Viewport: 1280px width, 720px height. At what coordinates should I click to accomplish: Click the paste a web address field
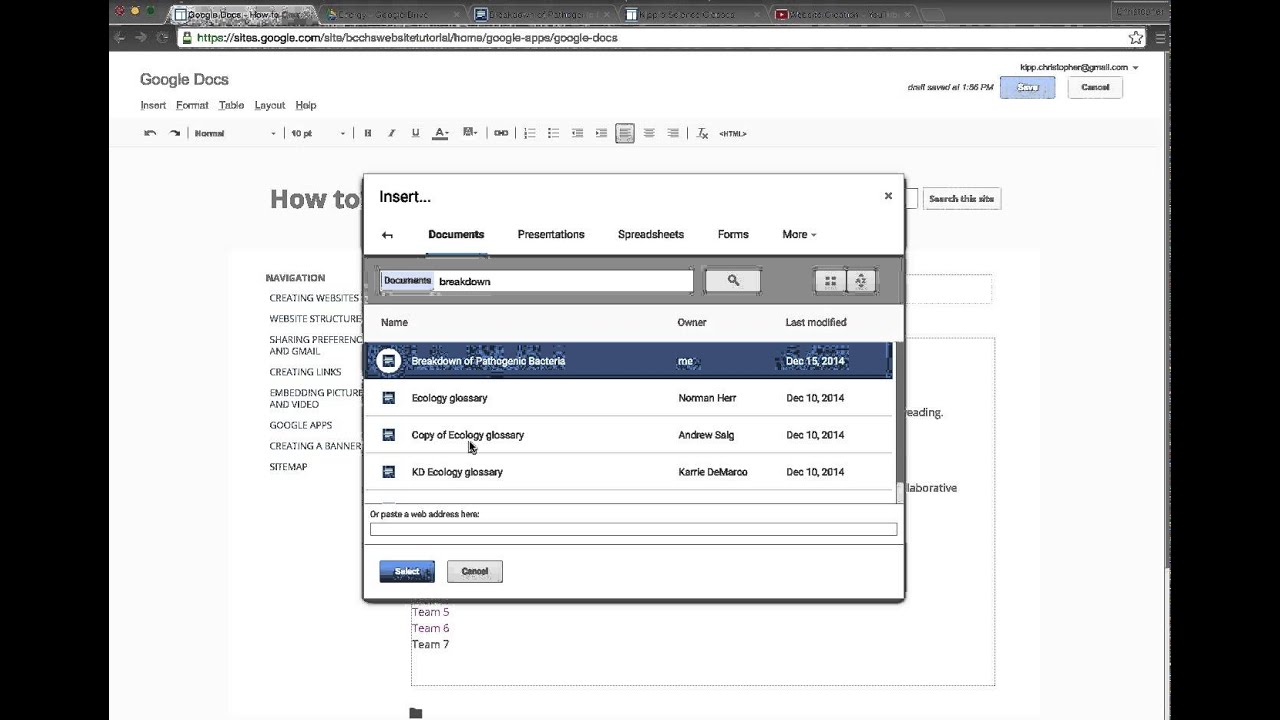pos(633,529)
